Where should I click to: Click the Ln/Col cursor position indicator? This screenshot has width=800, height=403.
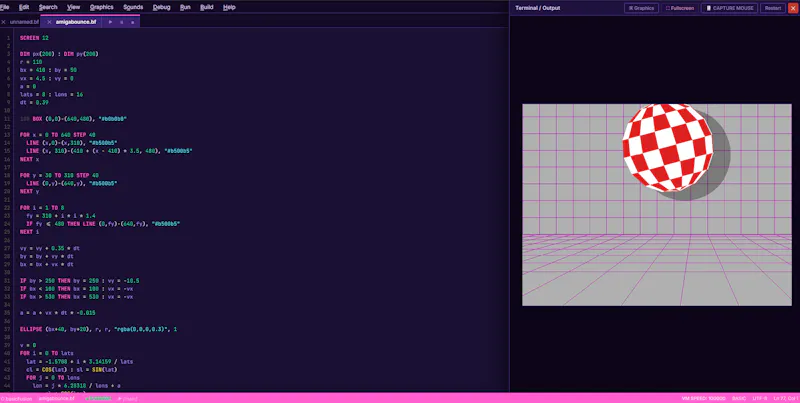point(786,398)
